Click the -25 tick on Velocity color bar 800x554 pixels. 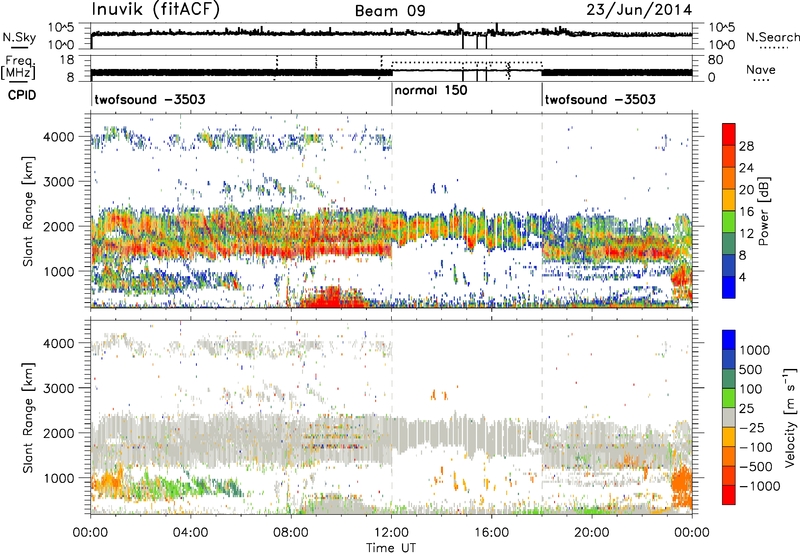click(x=753, y=427)
